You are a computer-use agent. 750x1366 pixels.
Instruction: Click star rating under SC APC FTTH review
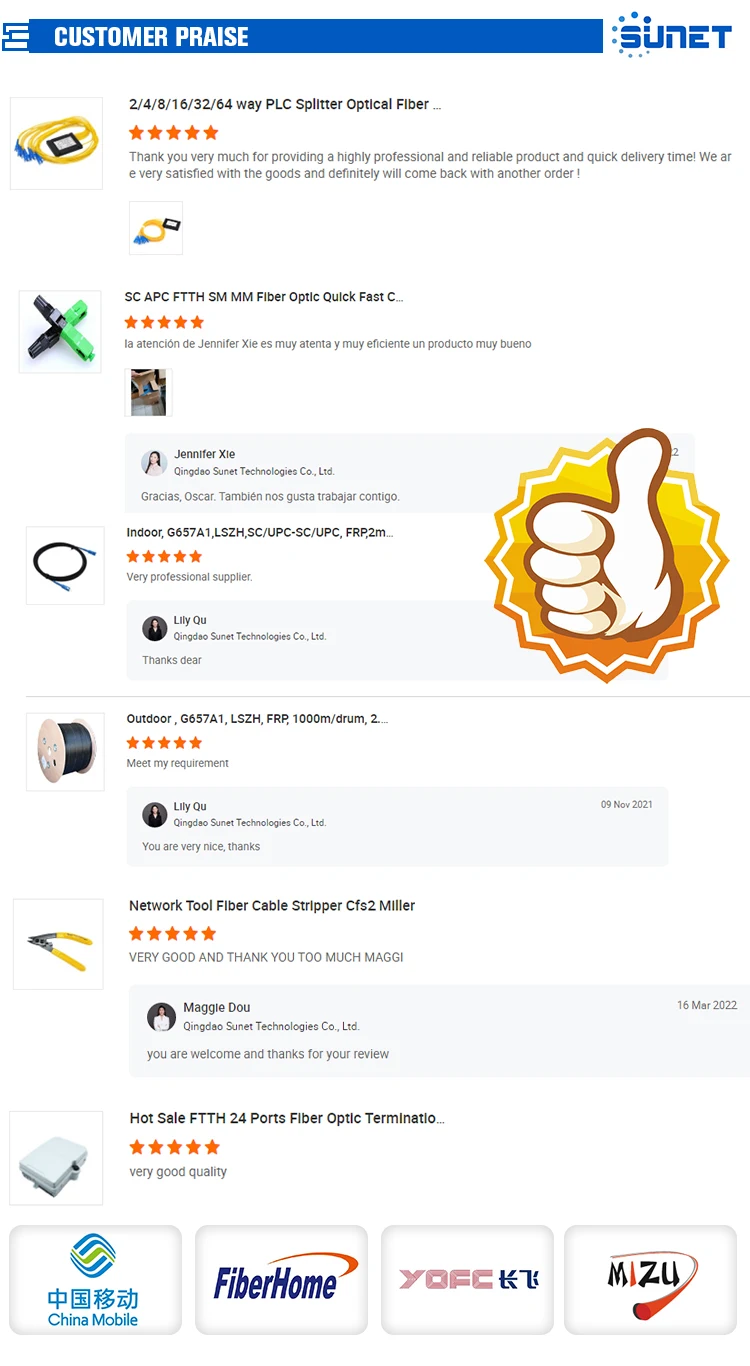coord(164,322)
